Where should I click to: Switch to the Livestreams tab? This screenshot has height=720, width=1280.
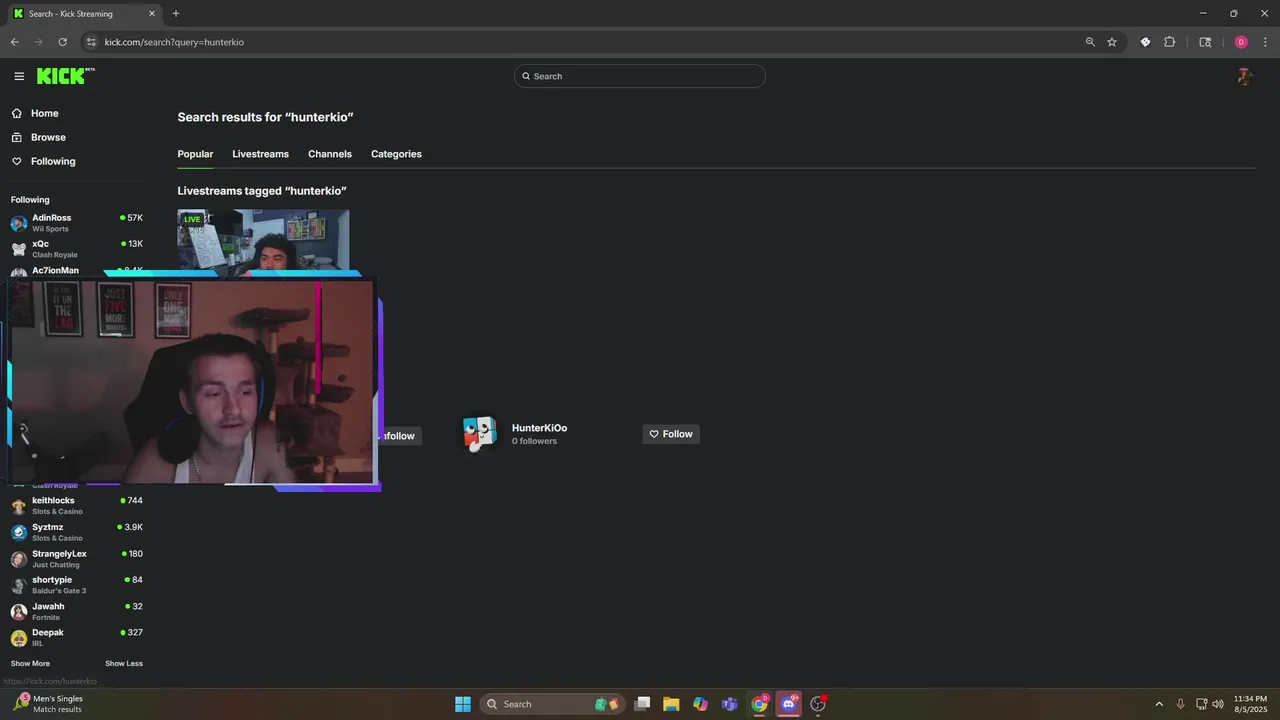[x=260, y=154]
